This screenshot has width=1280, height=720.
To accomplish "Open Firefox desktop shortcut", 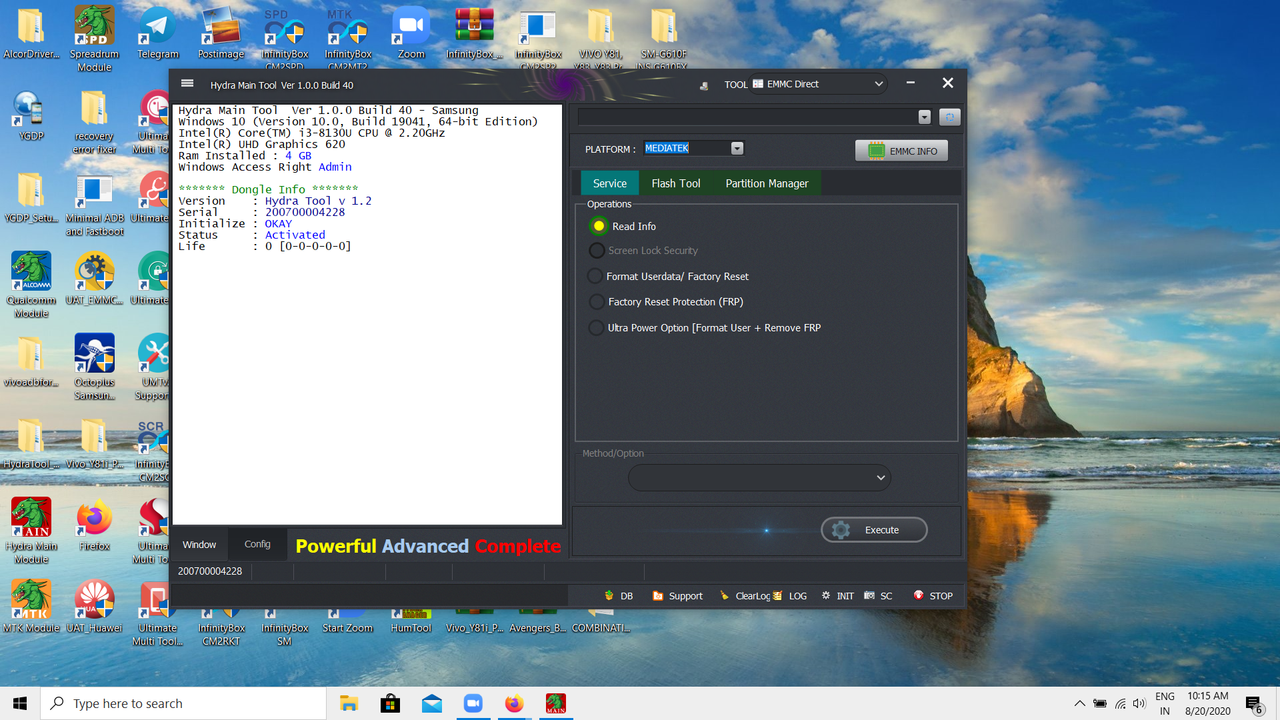I will coord(94,525).
